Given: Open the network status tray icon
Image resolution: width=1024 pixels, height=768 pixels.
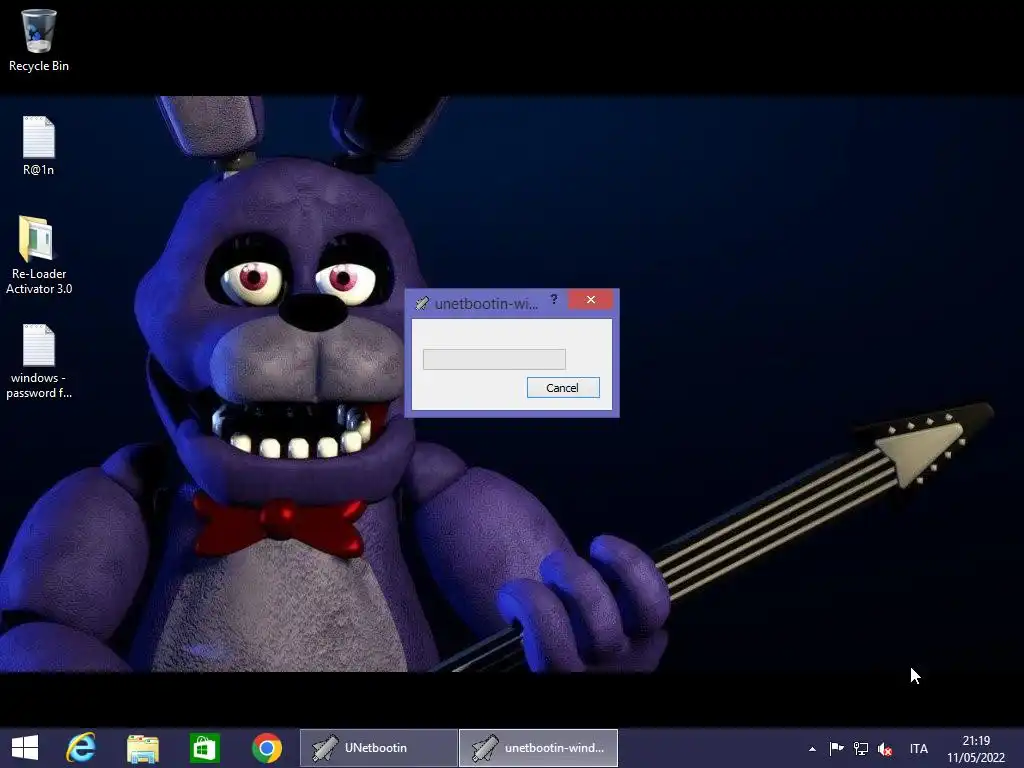Looking at the screenshot, I should [861, 748].
